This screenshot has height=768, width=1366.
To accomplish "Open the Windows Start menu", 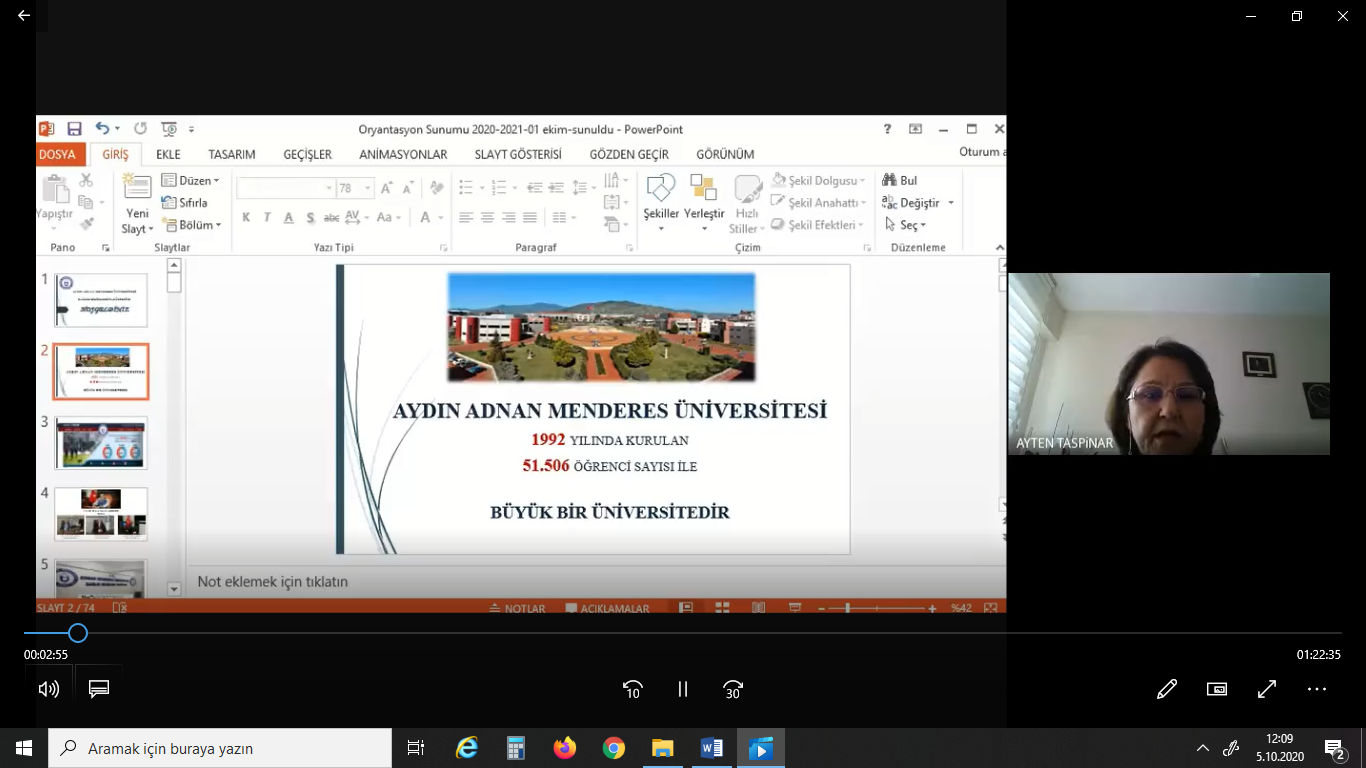I will [24, 748].
